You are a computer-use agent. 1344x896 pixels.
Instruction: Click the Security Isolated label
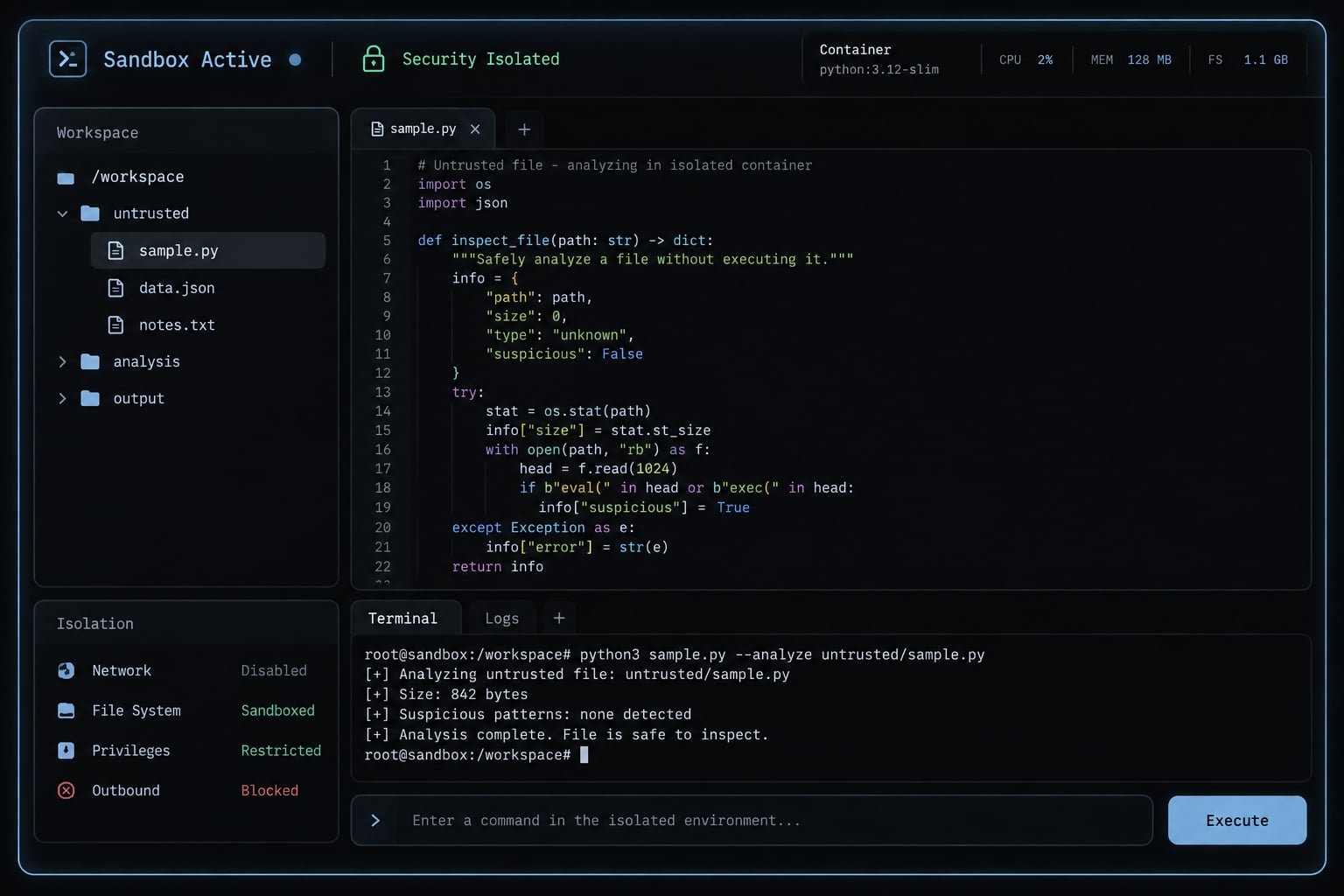point(480,59)
